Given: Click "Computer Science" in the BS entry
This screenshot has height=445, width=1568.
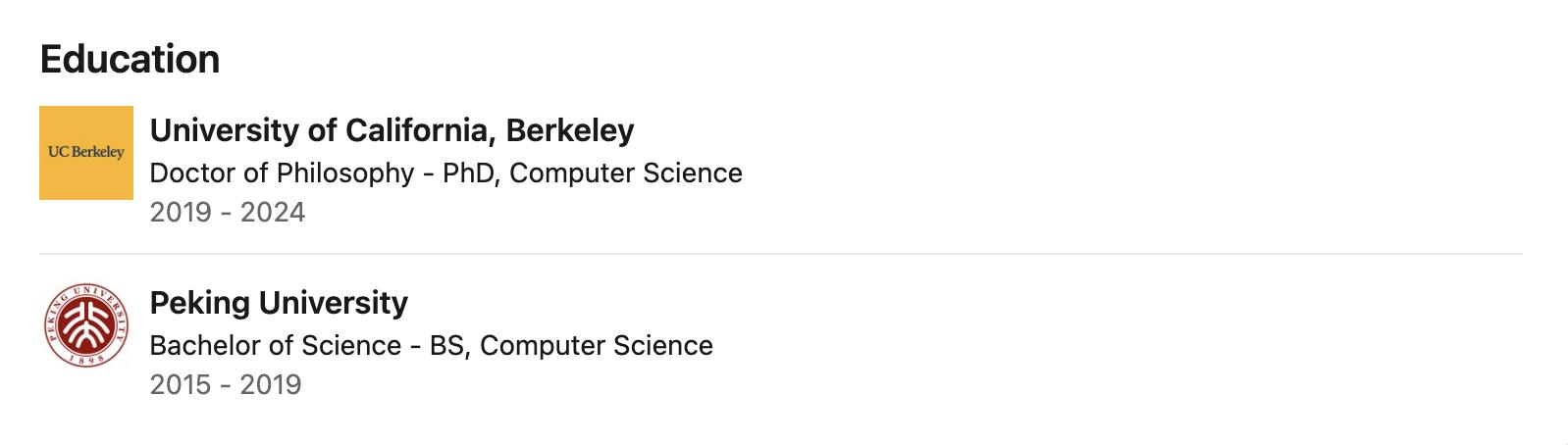Looking at the screenshot, I should [x=597, y=346].
